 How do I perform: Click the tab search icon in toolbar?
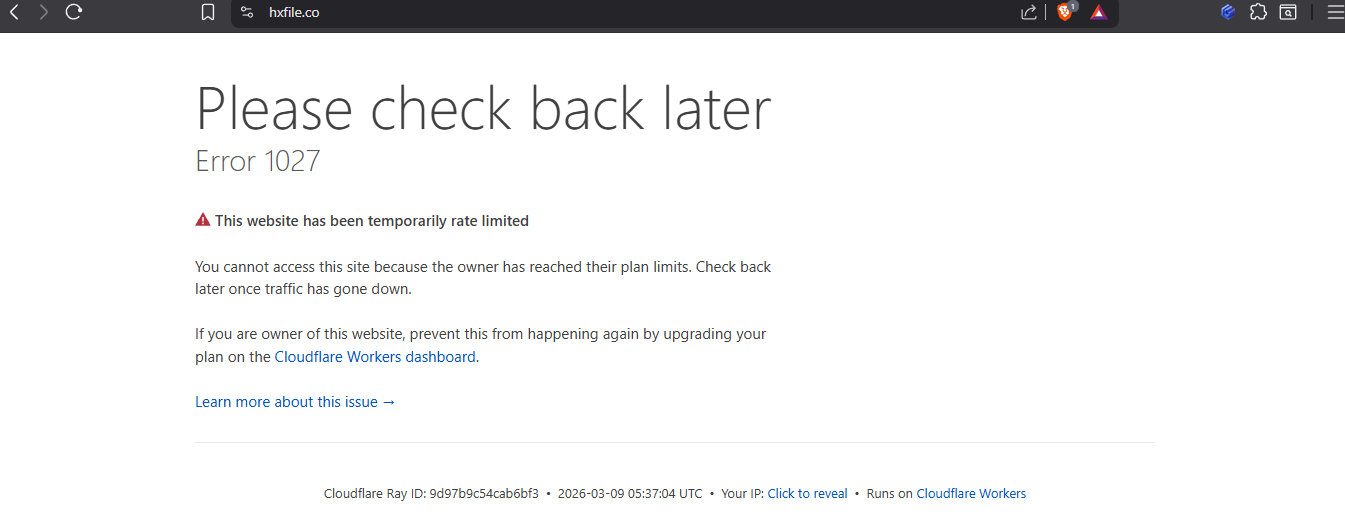[1289, 13]
